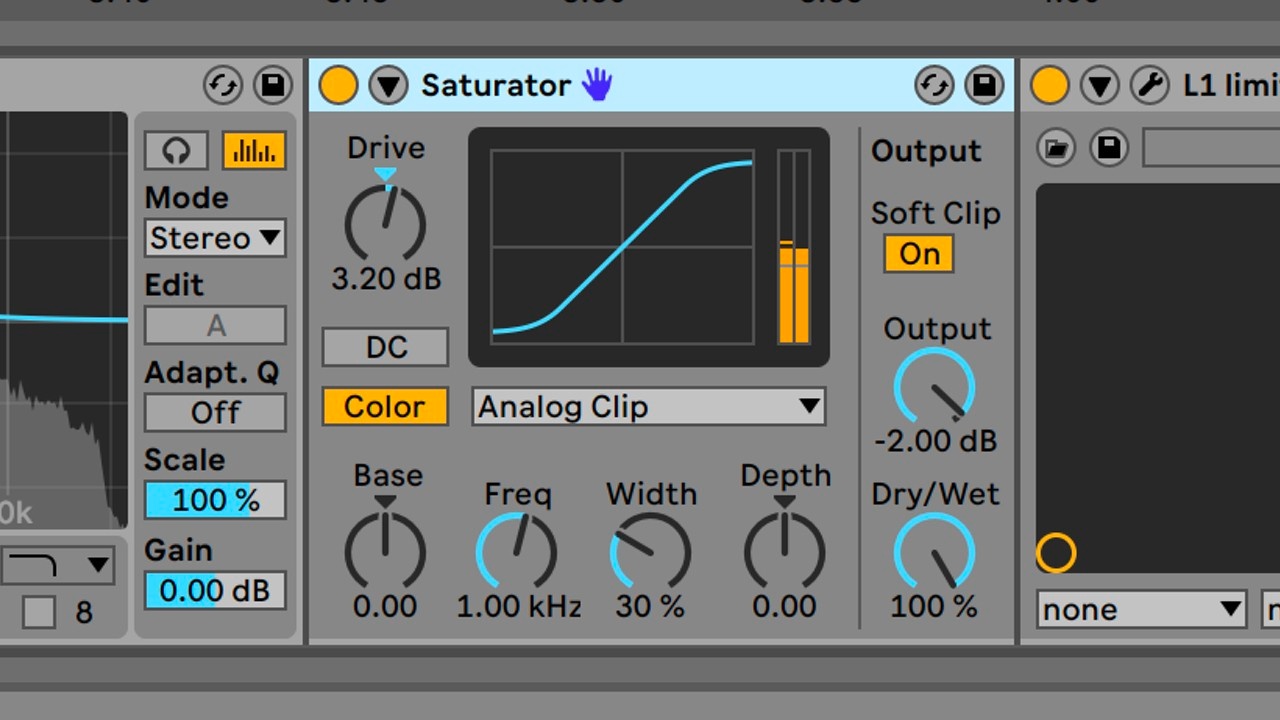Click the yellow circle on L1 limiter XY pad
The image size is (1280, 720).
point(1056,553)
